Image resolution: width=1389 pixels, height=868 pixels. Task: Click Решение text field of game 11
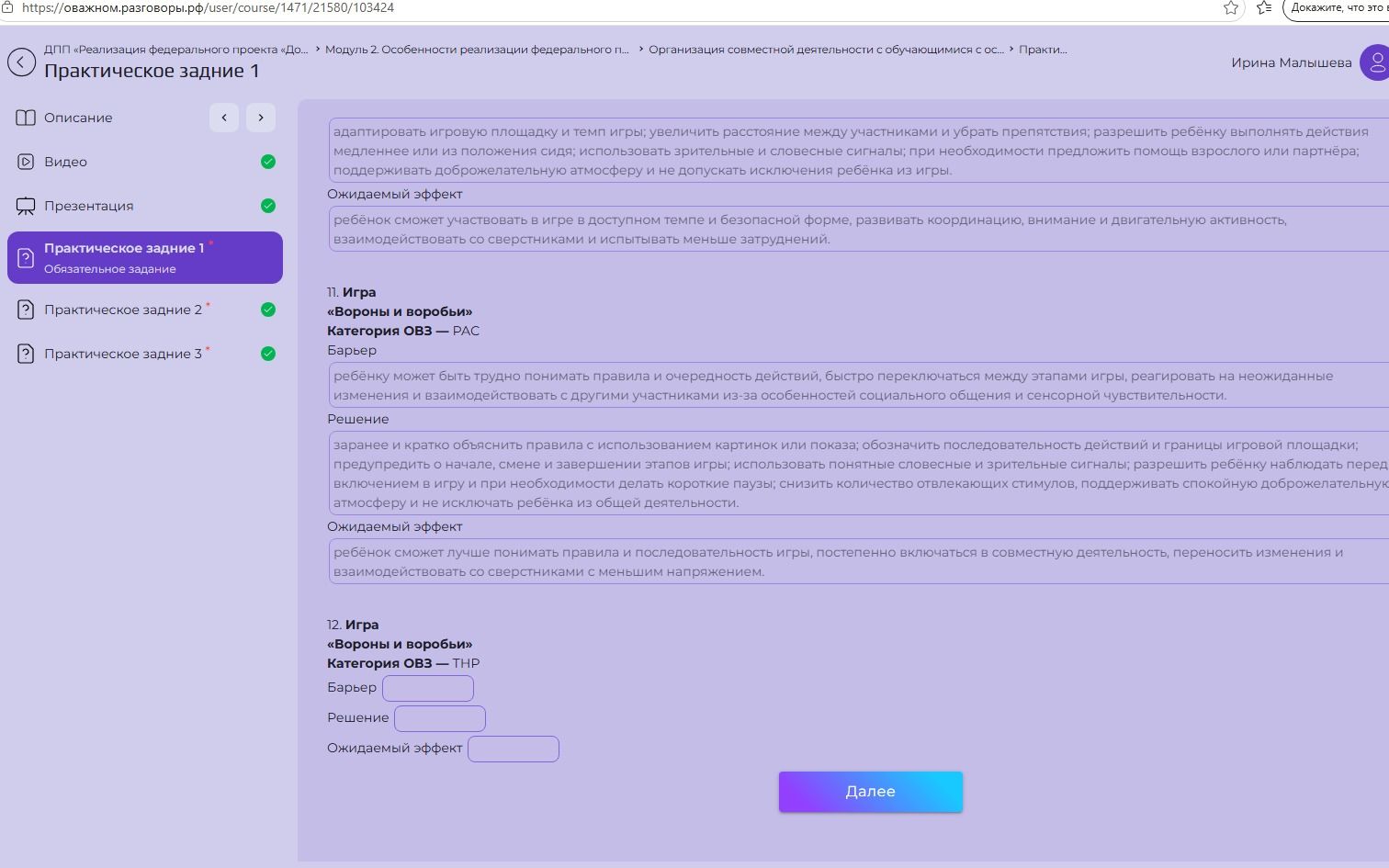click(858, 474)
